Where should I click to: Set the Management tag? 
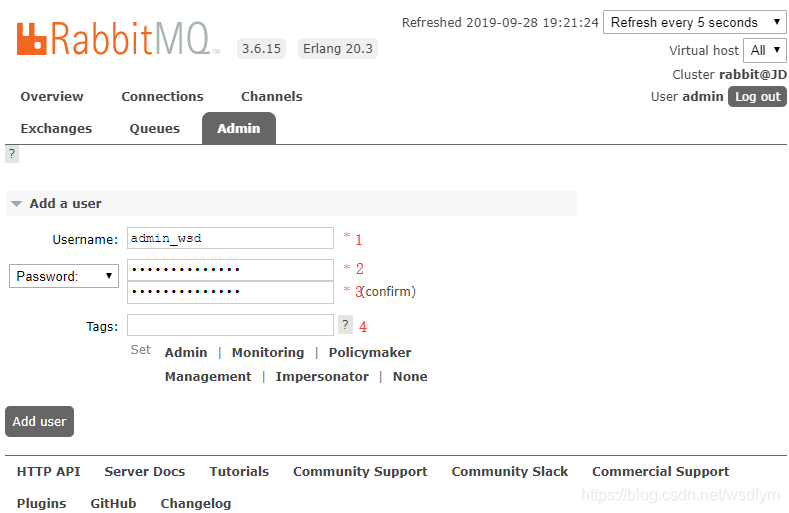click(208, 377)
